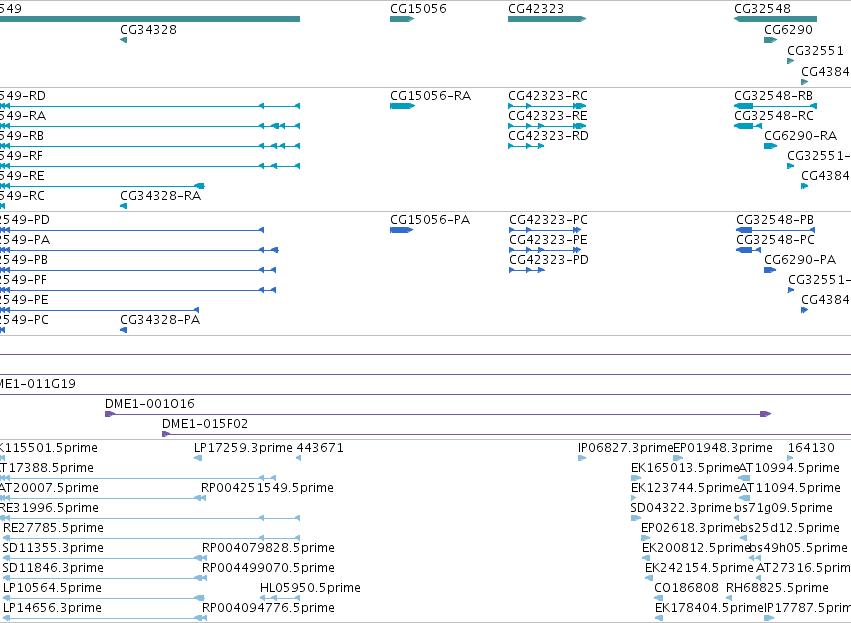Select the 443671 feature label
The height and width of the screenshot is (623, 851).
click(x=320, y=448)
